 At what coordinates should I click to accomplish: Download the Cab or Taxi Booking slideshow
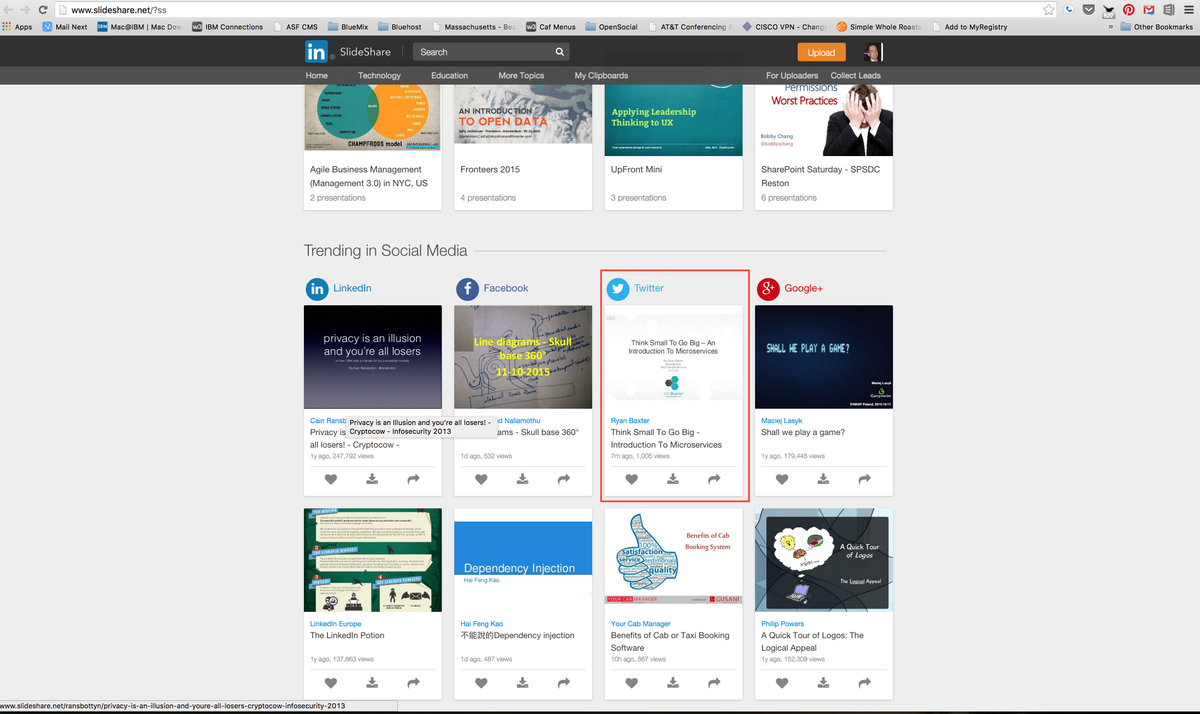(x=673, y=683)
